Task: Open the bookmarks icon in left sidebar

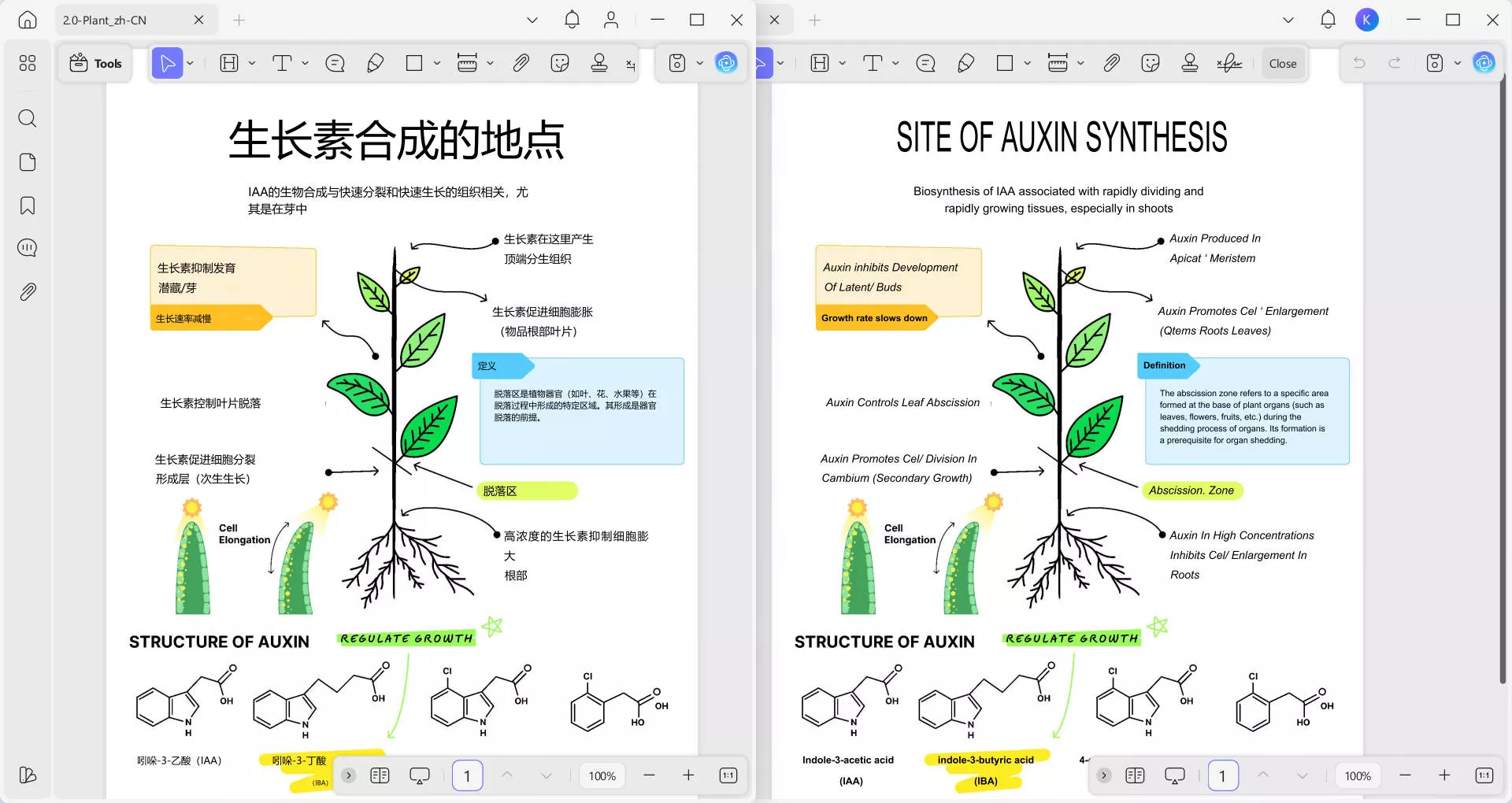Action: click(28, 205)
